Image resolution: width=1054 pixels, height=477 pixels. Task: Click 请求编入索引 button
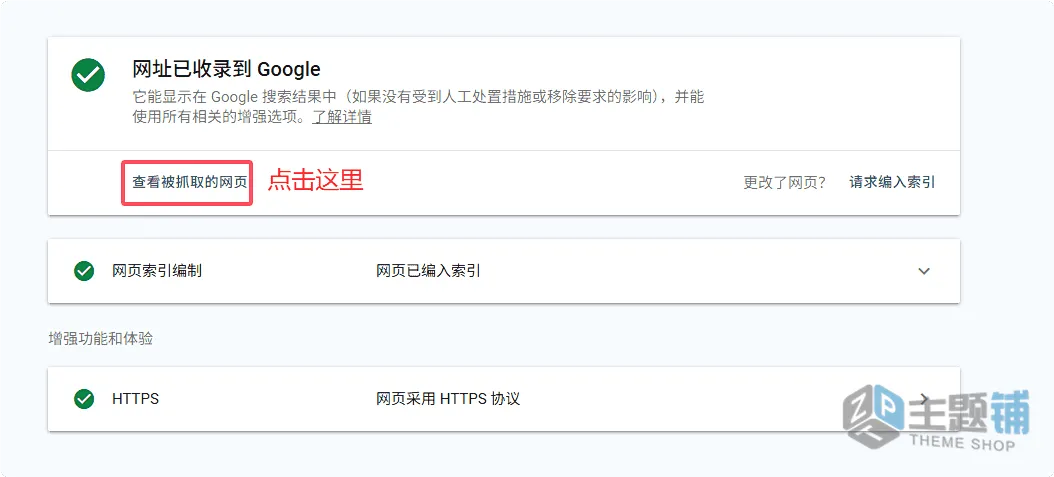point(892,182)
